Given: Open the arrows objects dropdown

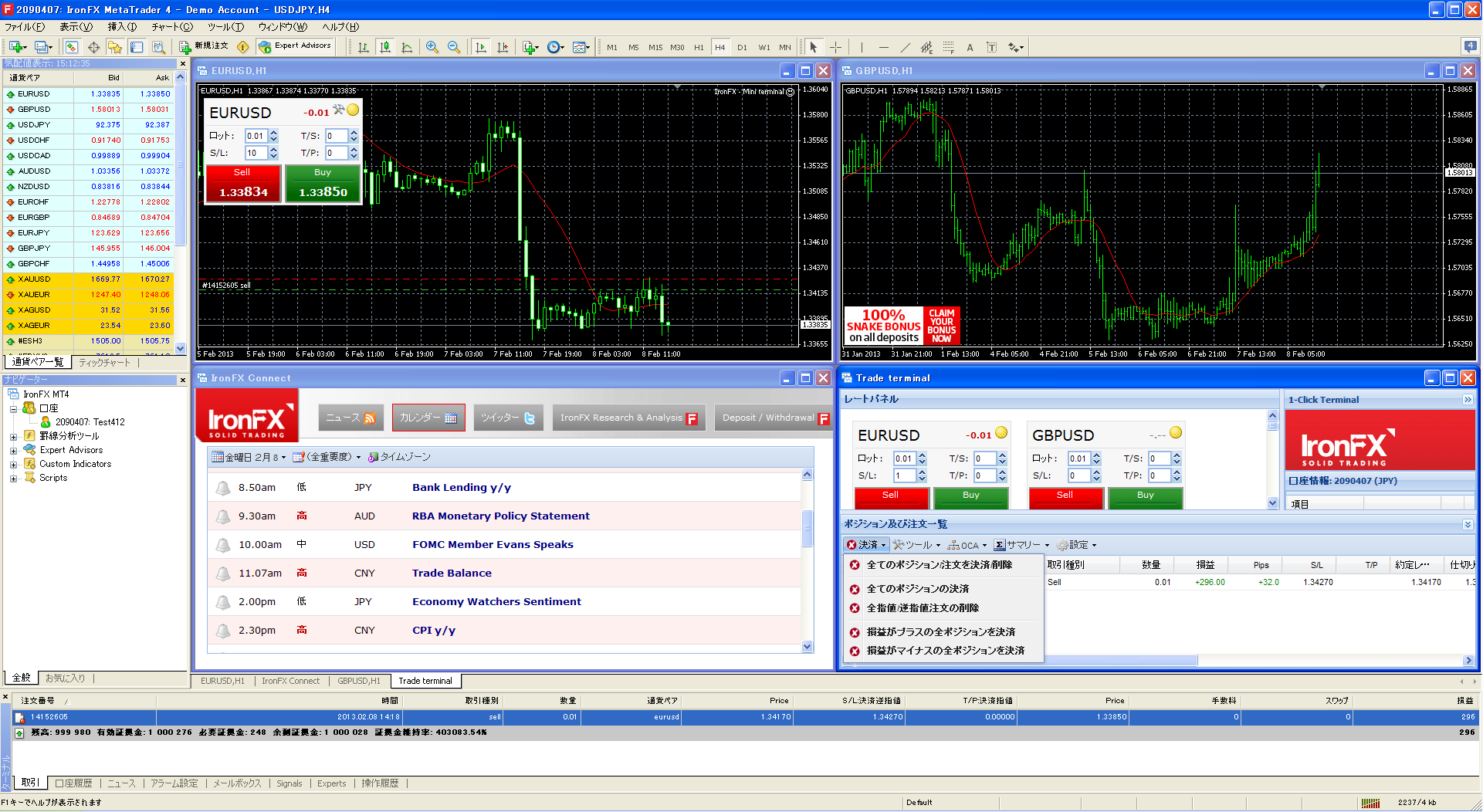Looking at the screenshot, I should click(x=1015, y=47).
